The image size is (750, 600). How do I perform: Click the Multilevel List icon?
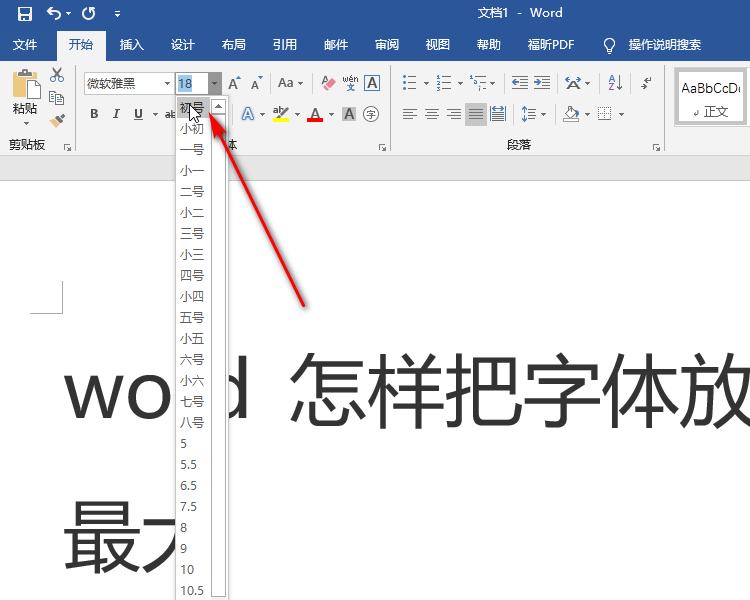click(x=478, y=83)
